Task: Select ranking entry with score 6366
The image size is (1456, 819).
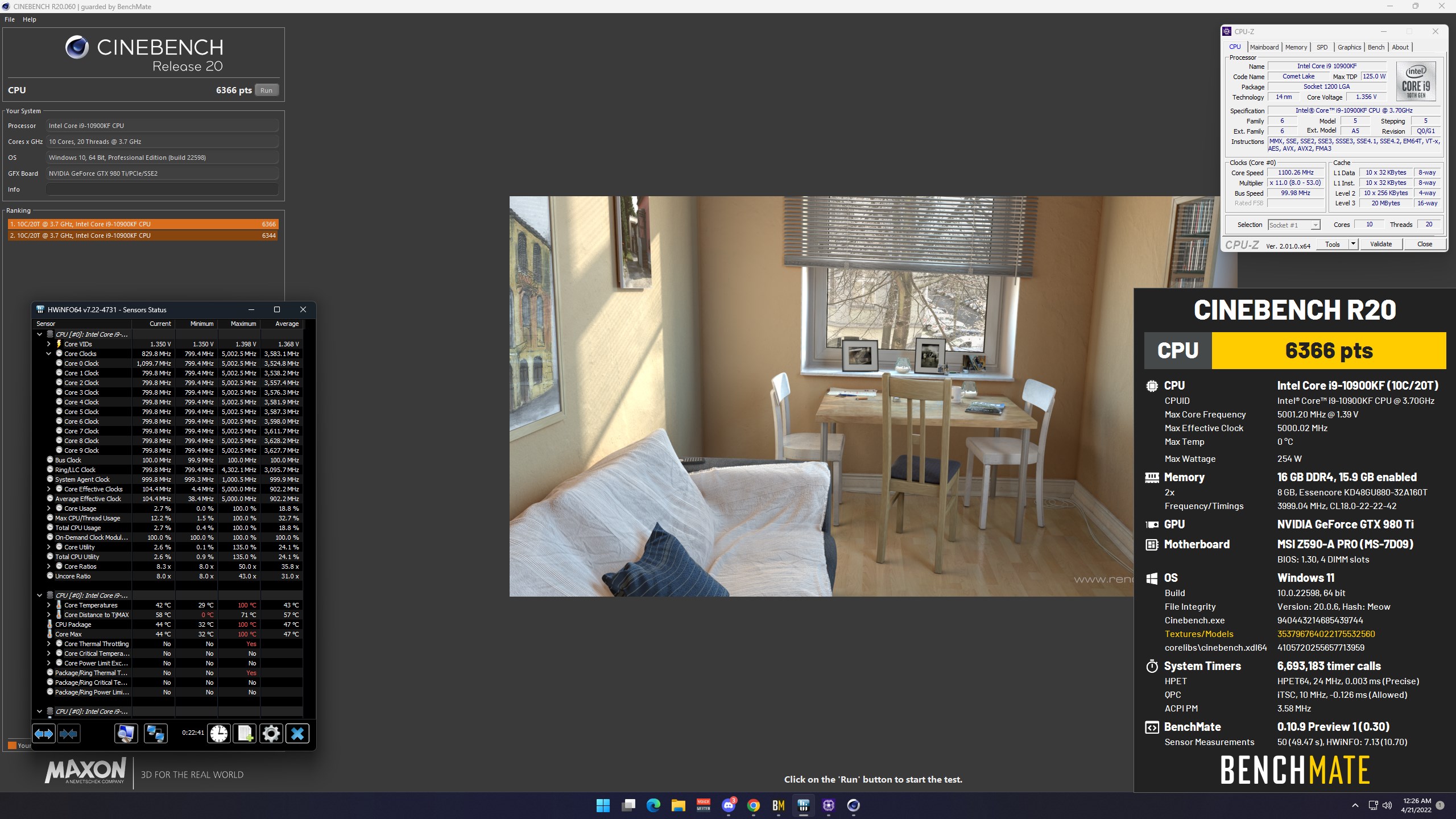Action: click(x=143, y=224)
